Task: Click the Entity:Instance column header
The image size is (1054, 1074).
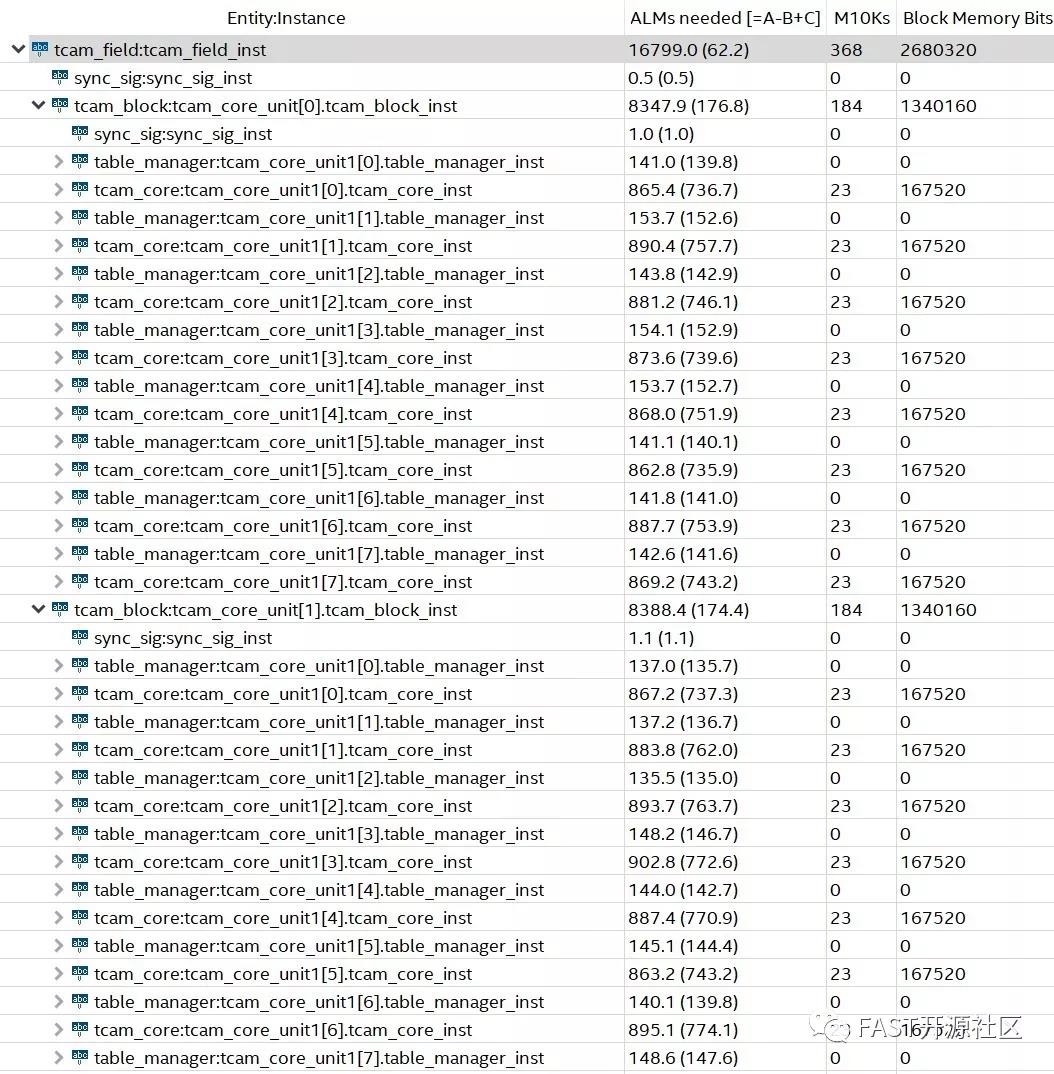Action: [286, 18]
